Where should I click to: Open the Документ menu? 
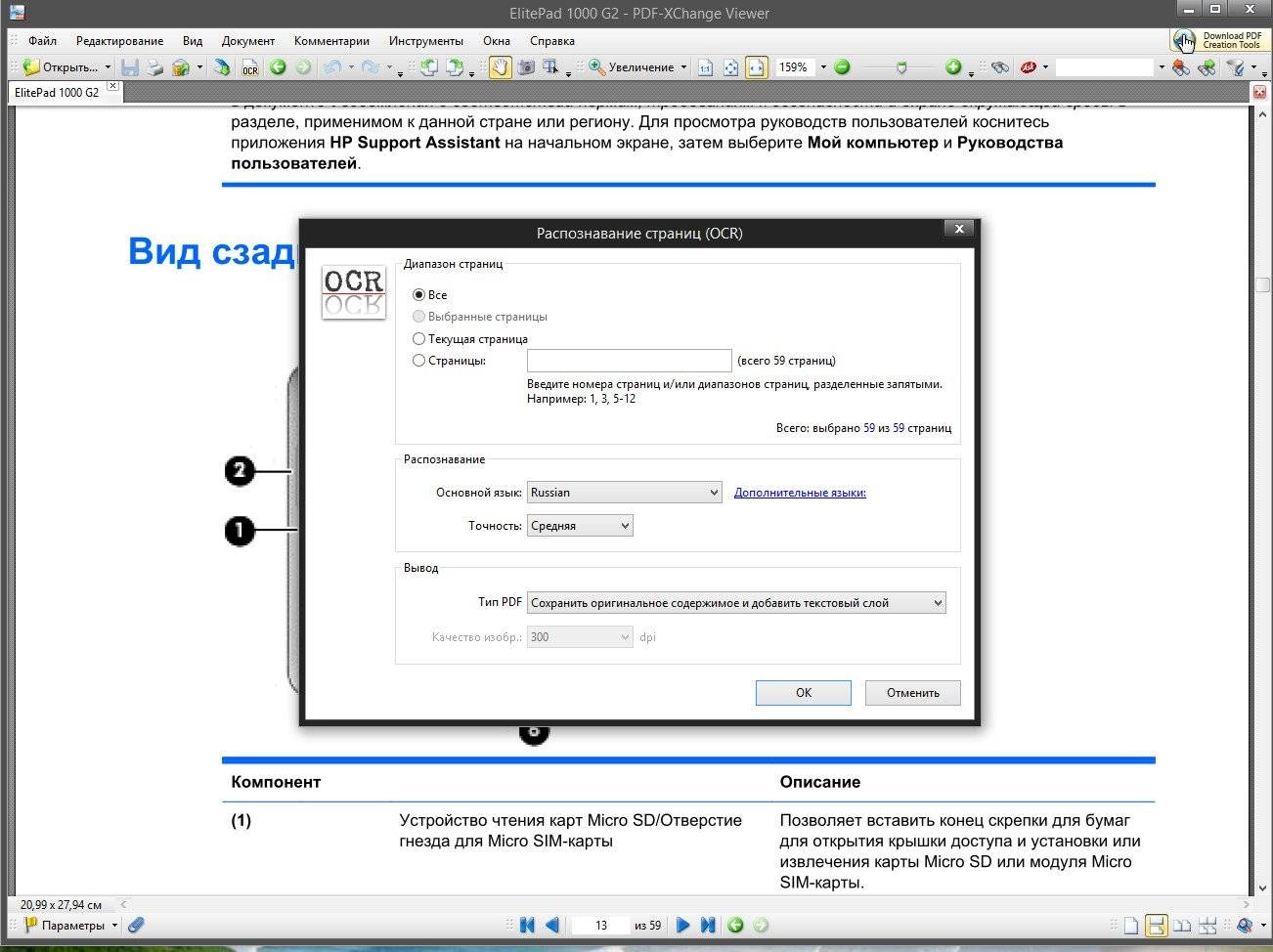tap(248, 41)
